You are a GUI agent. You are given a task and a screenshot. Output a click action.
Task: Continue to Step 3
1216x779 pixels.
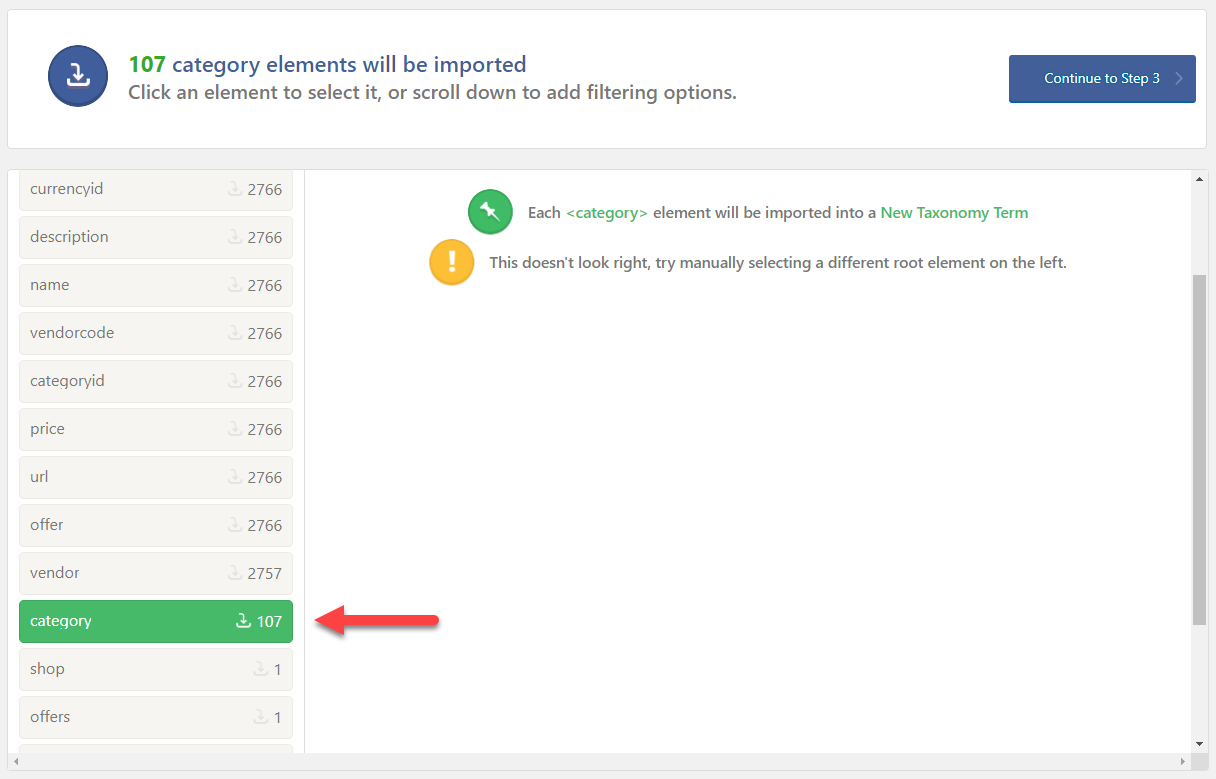[x=1102, y=78]
